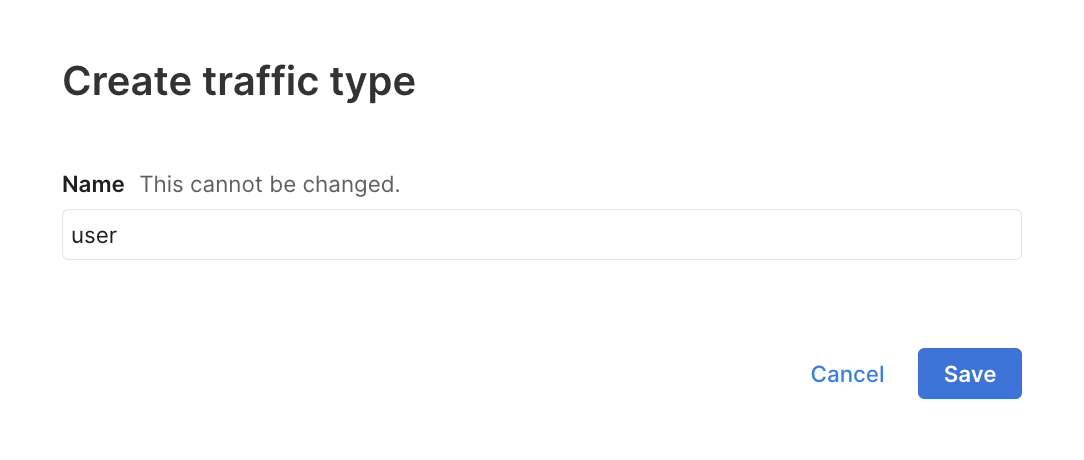
Task: Click the word 'user' in the text box
Action: click(x=94, y=236)
